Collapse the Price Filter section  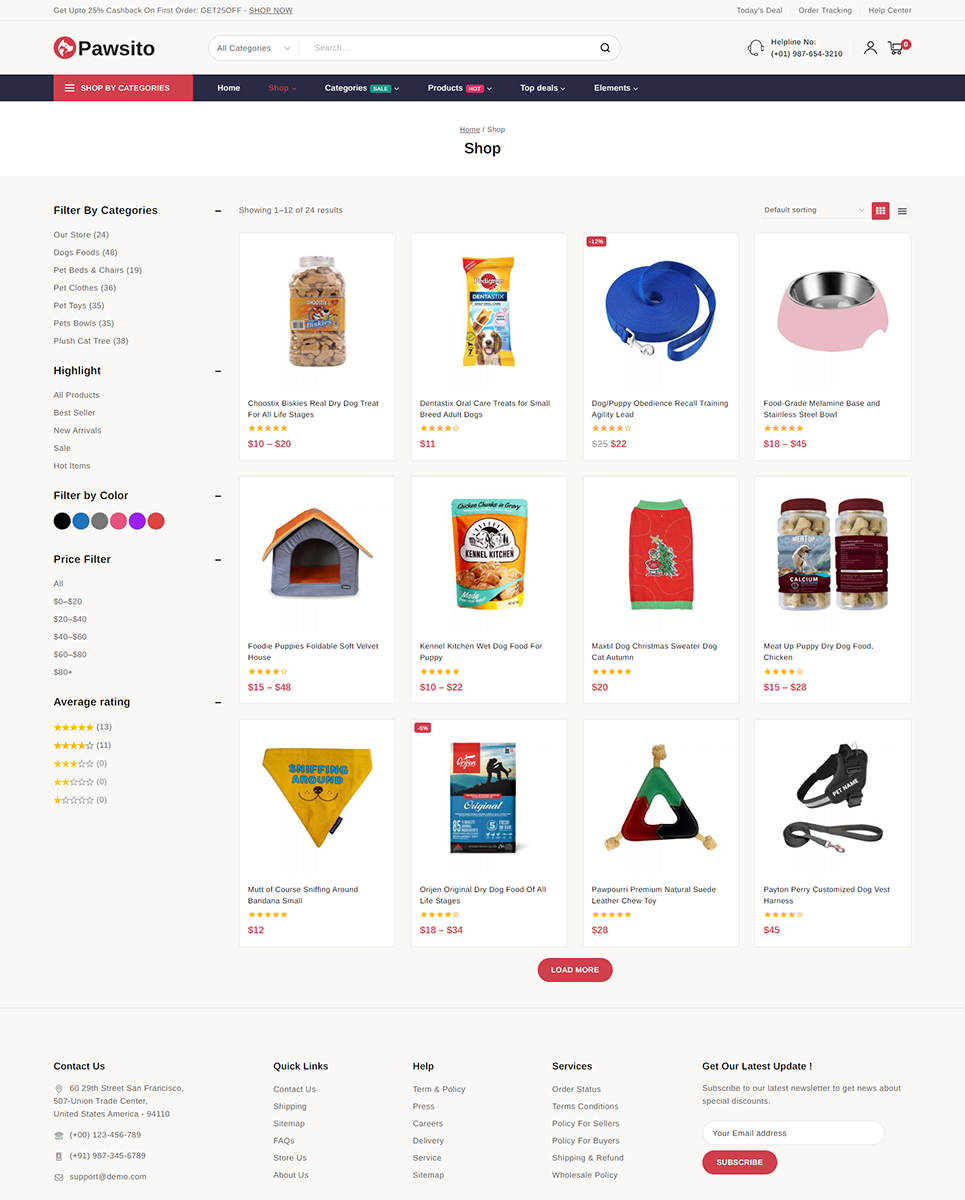(218, 560)
